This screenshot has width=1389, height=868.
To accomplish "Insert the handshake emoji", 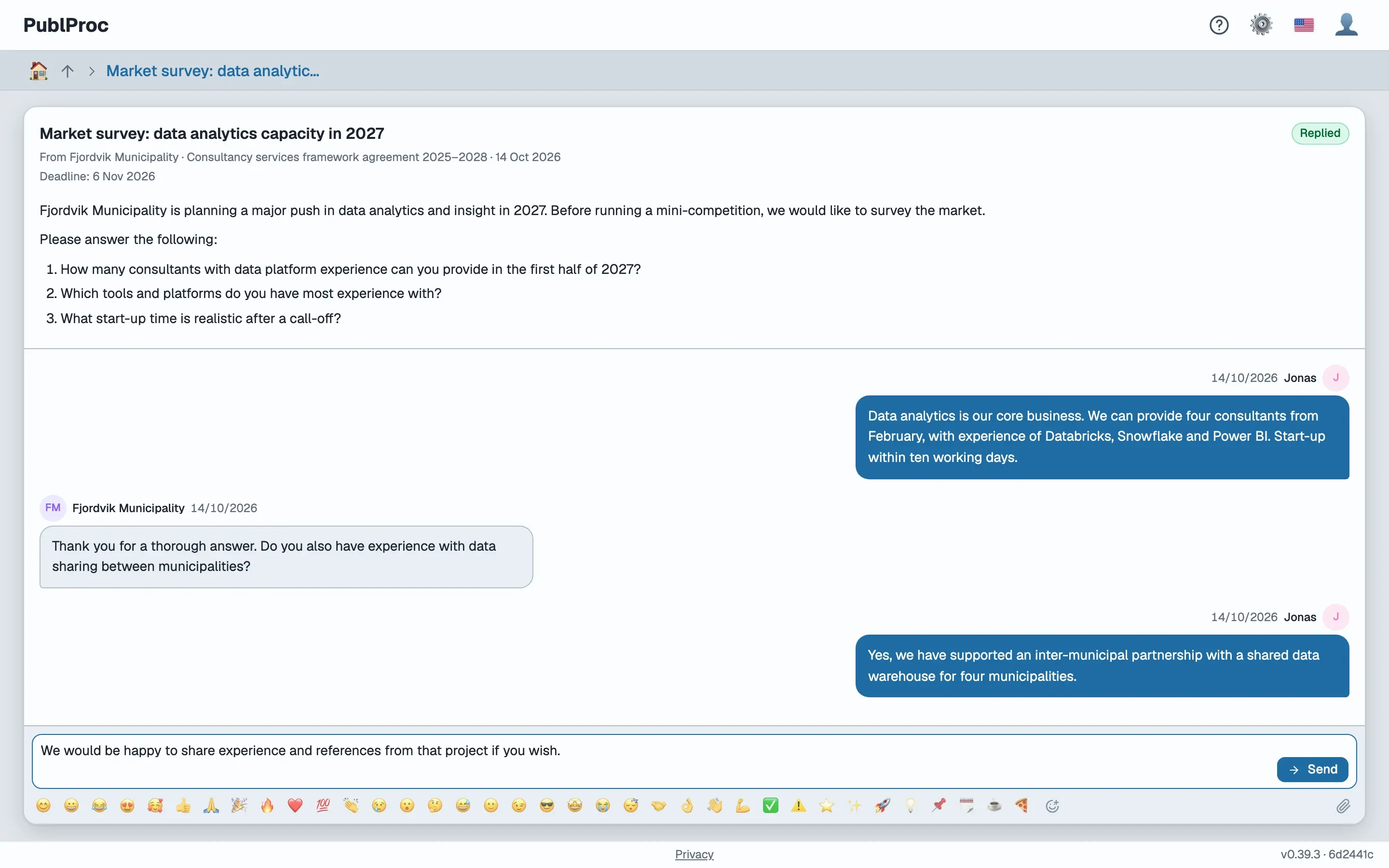I will (x=659, y=806).
